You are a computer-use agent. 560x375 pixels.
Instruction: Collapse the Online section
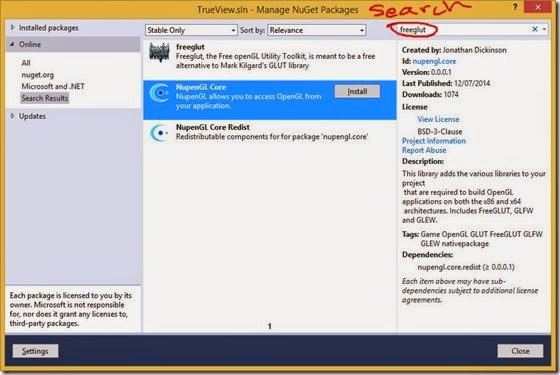coord(12,44)
